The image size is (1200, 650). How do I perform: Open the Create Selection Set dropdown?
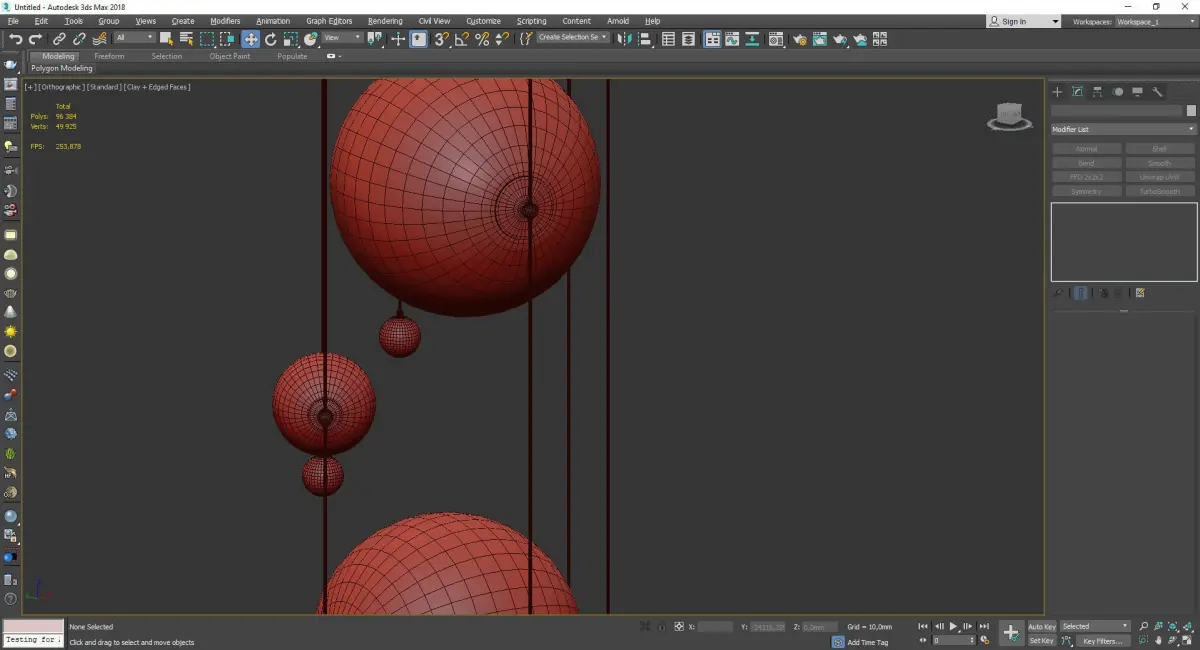[x=573, y=37]
